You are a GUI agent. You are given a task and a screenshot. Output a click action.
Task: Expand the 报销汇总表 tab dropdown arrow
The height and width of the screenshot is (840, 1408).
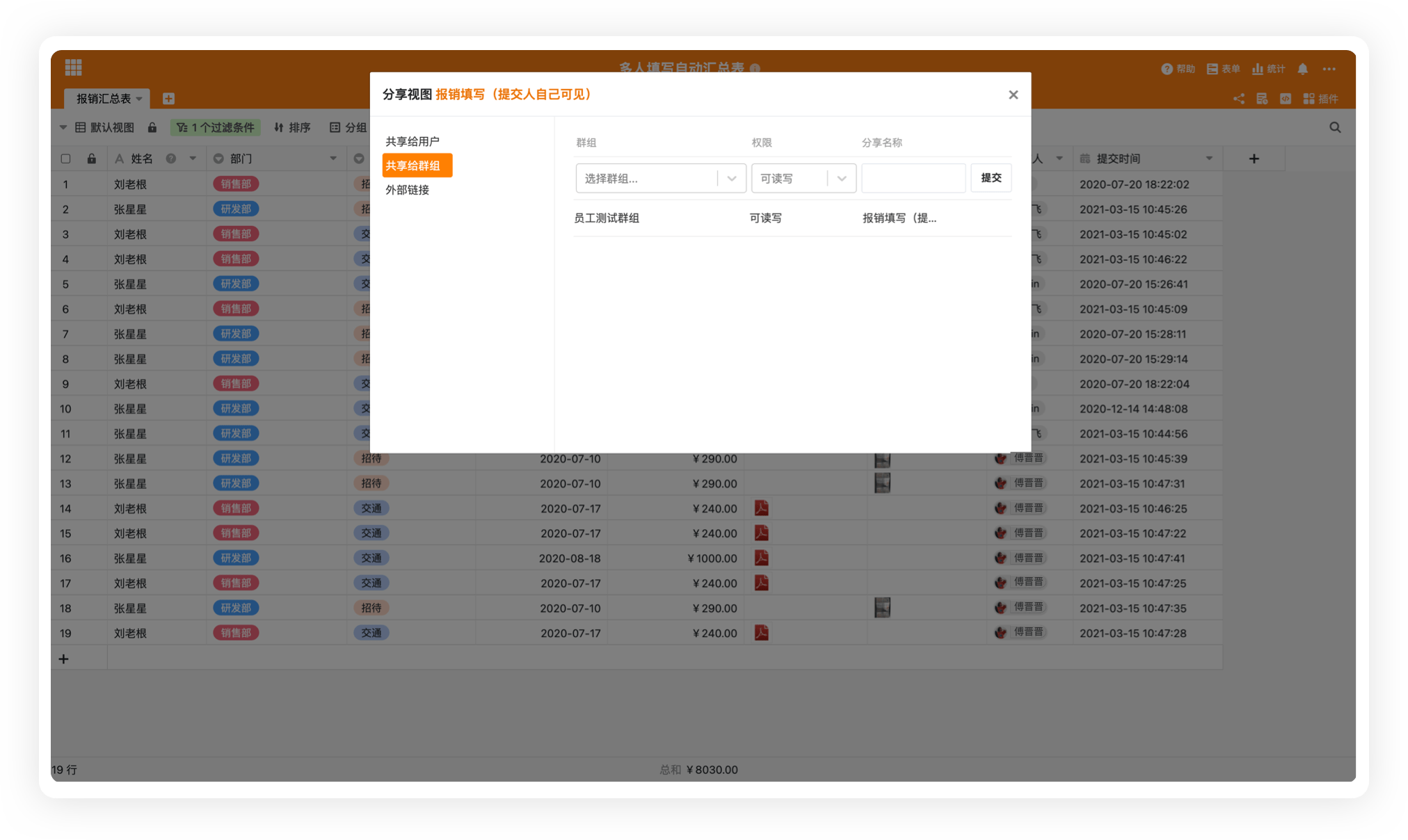(x=139, y=99)
